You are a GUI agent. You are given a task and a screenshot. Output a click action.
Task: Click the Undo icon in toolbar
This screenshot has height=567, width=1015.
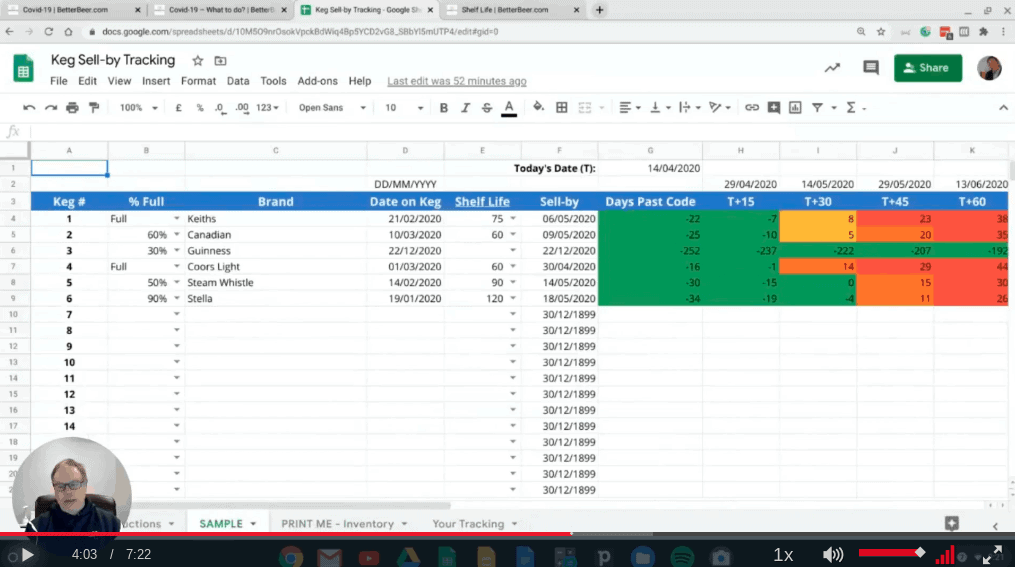28,107
